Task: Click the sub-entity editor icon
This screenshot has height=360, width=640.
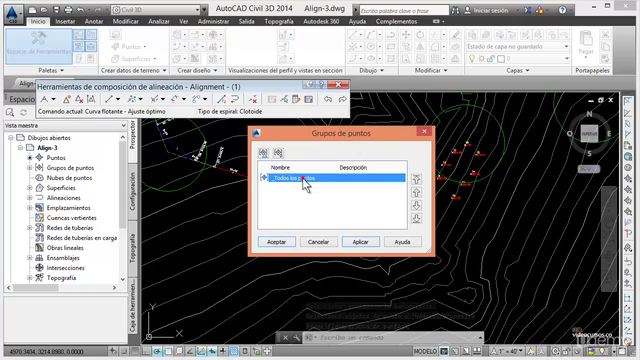Action: click(x=296, y=99)
